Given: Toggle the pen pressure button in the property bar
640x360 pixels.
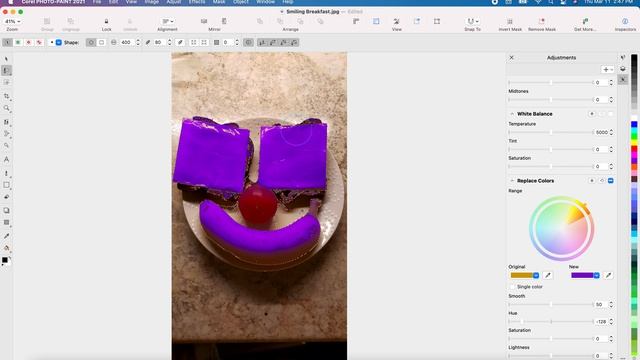Looking at the screenshot, I should click(x=180, y=42).
